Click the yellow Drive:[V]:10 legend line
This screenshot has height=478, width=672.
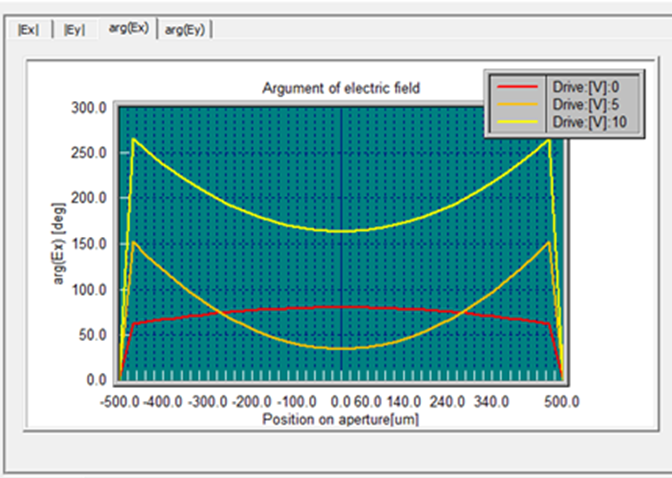[x=517, y=122]
